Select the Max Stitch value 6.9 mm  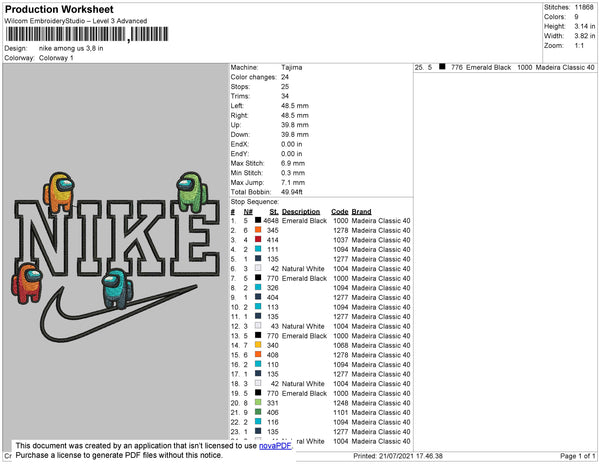pyautogui.click(x=293, y=163)
